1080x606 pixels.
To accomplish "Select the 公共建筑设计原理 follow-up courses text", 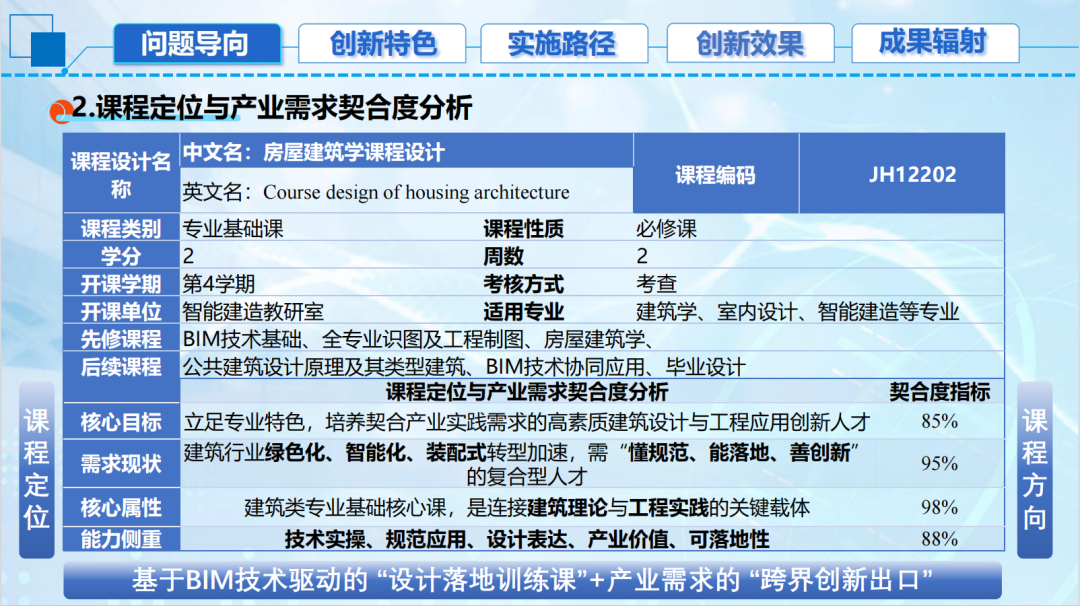I will tap(464, 366).
